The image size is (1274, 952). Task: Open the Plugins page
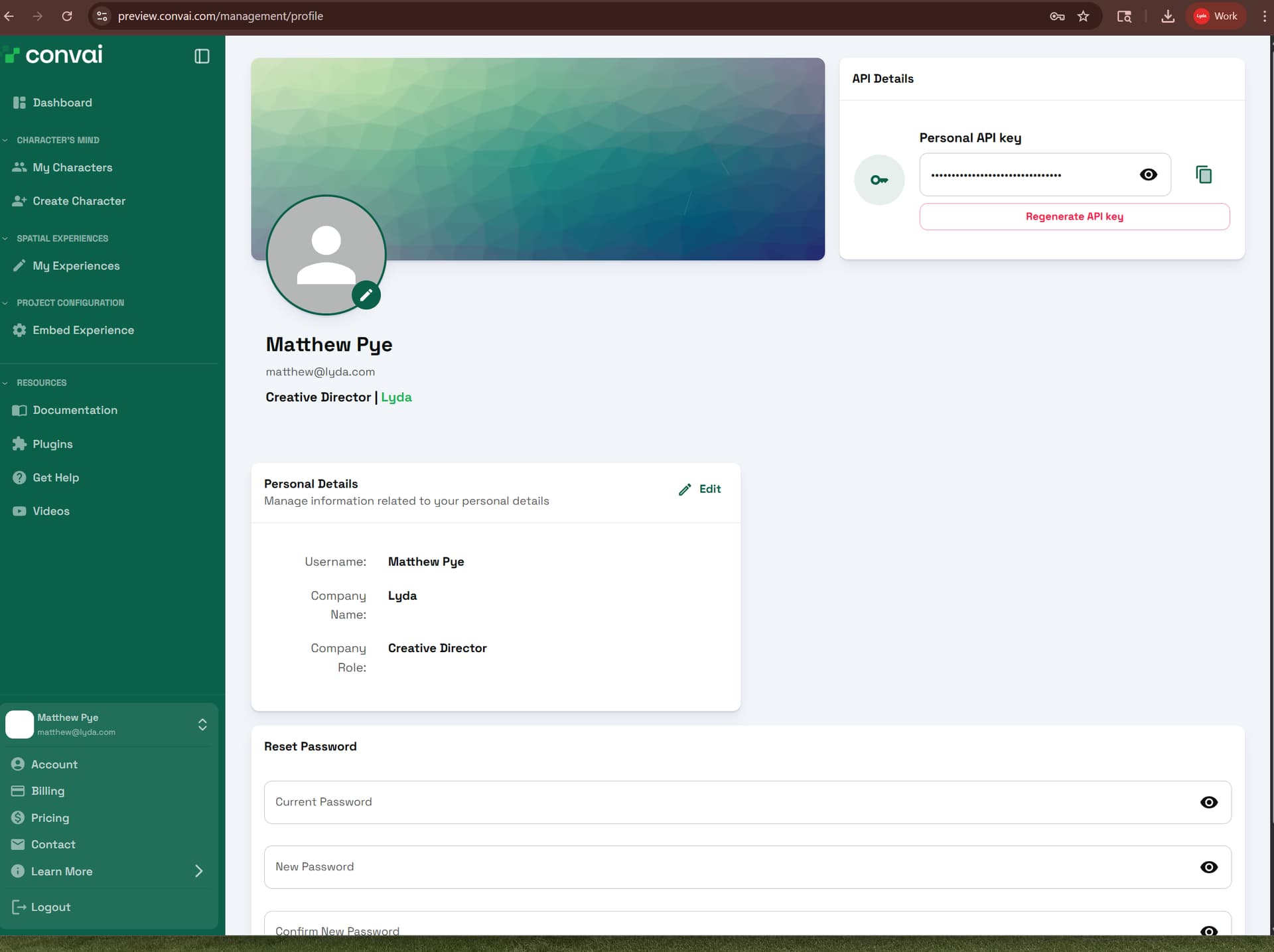(x=52, y=444)
